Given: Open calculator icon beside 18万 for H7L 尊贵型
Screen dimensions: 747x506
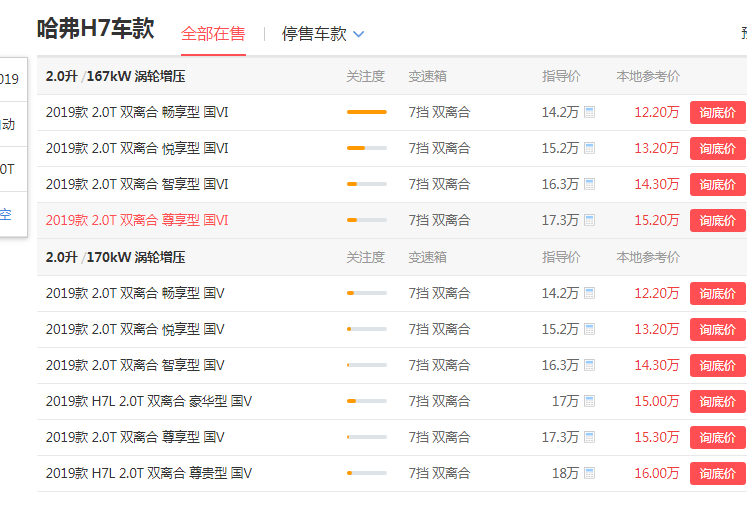Looking at the screenshot, I should point(589,473).
